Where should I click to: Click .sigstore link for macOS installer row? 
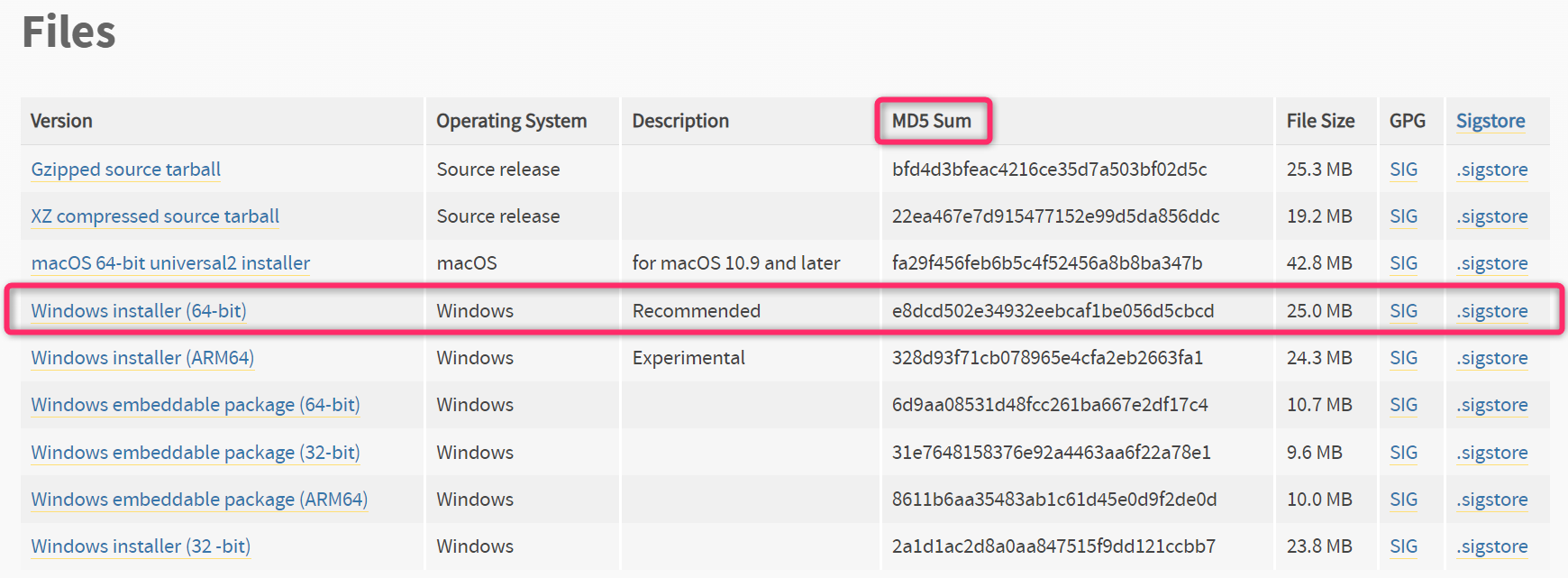(1492, 263)
